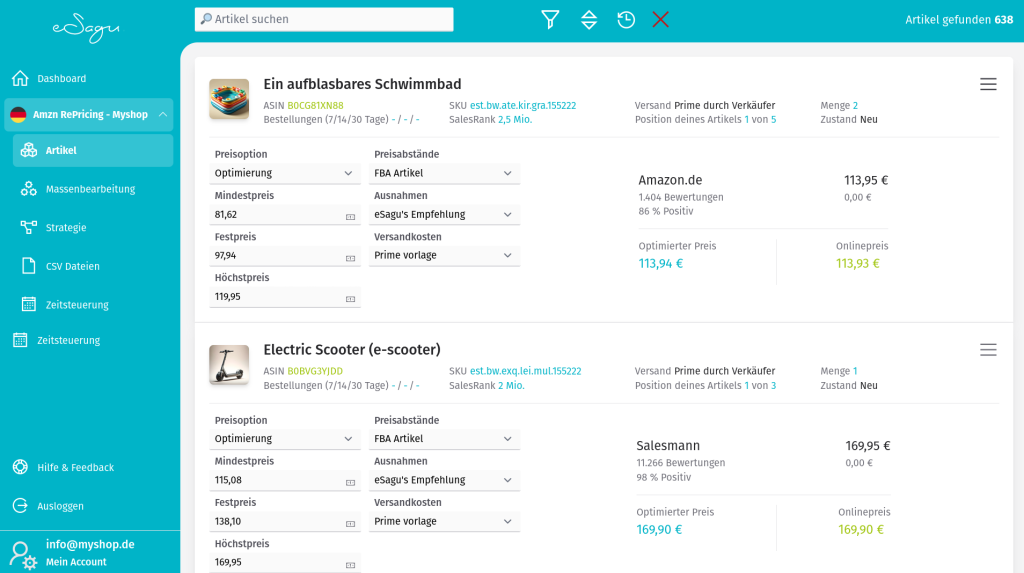The height and width of the screenshot is (573, 1024).
Task: Open Massenbearbeitung in sidebar
Action: click(x=90, y=189)
